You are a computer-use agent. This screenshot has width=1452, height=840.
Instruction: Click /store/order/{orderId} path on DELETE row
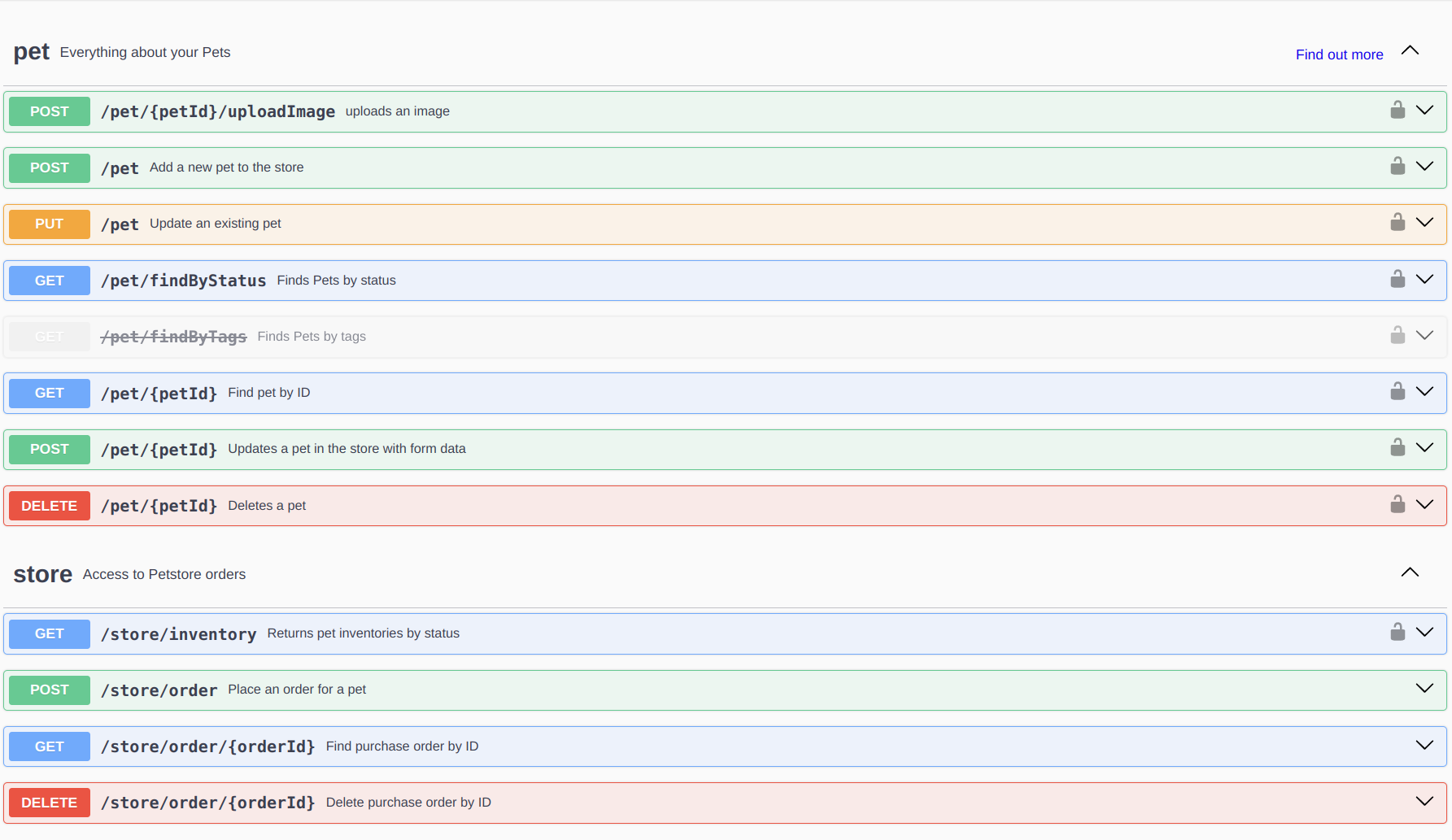(208, 803)
